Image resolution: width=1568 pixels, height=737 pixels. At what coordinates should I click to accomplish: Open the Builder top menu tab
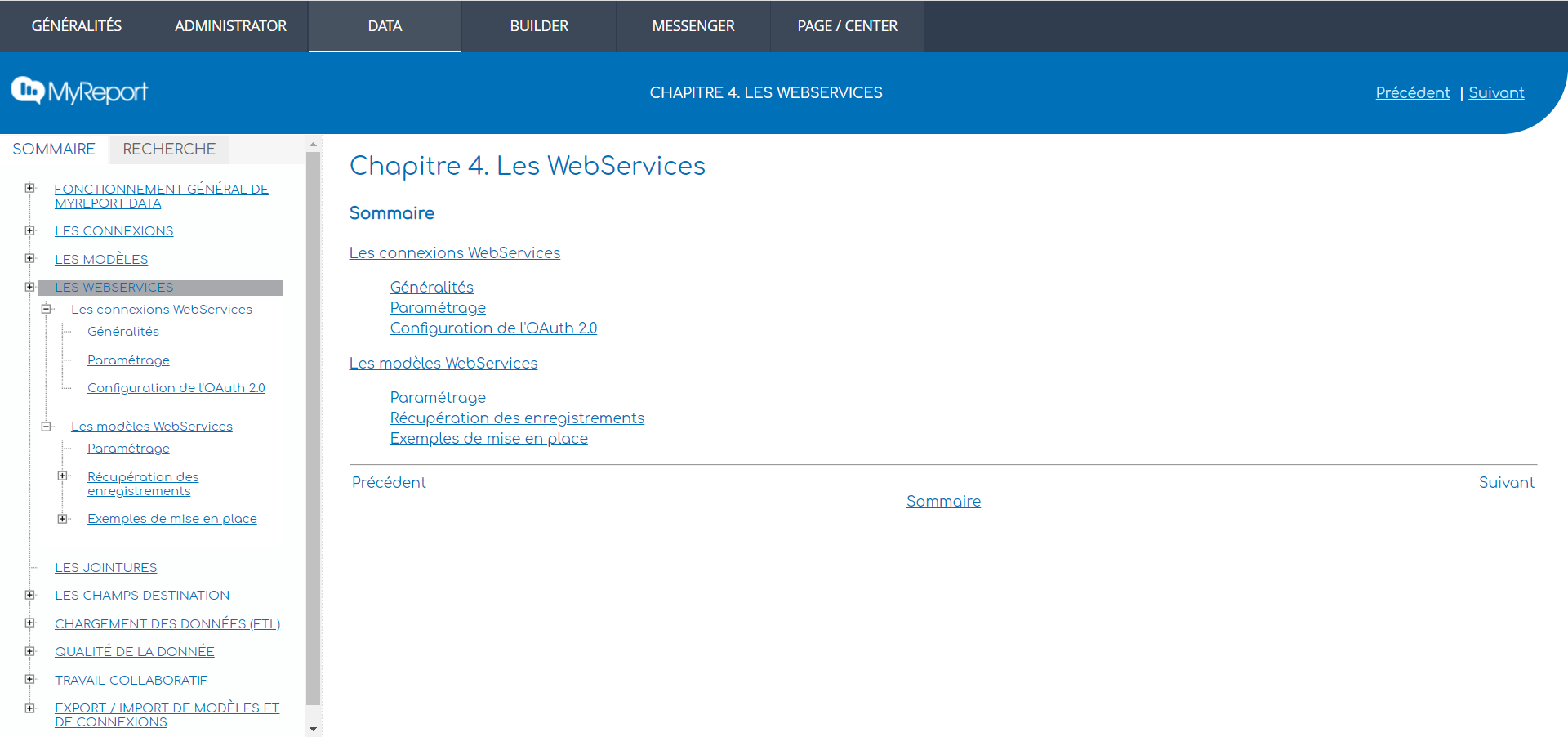[539, 26]
